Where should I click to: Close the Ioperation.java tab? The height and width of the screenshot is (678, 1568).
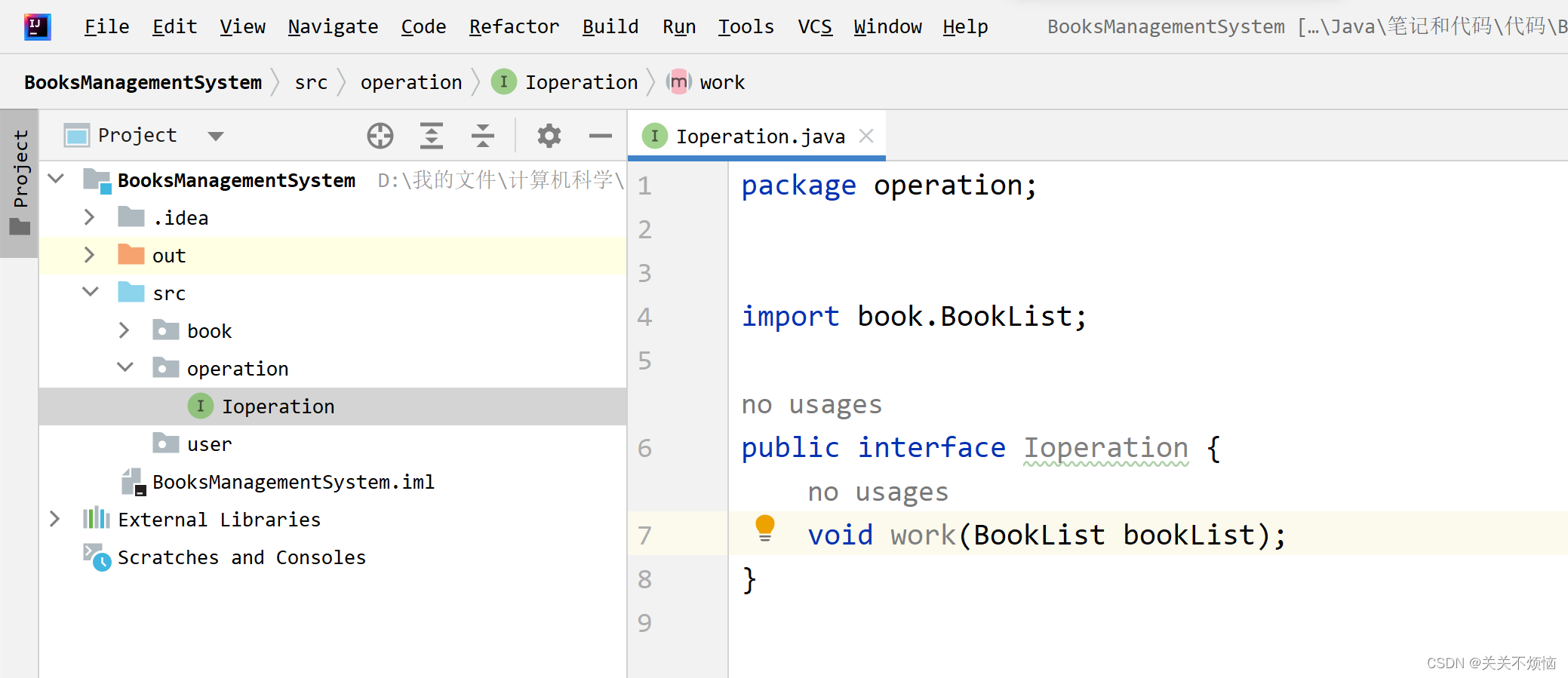866,136
